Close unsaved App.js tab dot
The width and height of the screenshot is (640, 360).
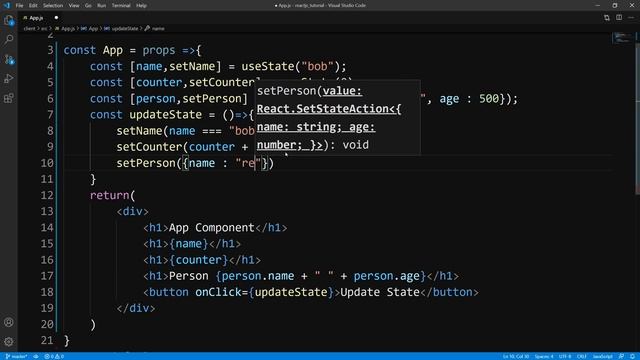pyautogui.click(x=56, y=18)
